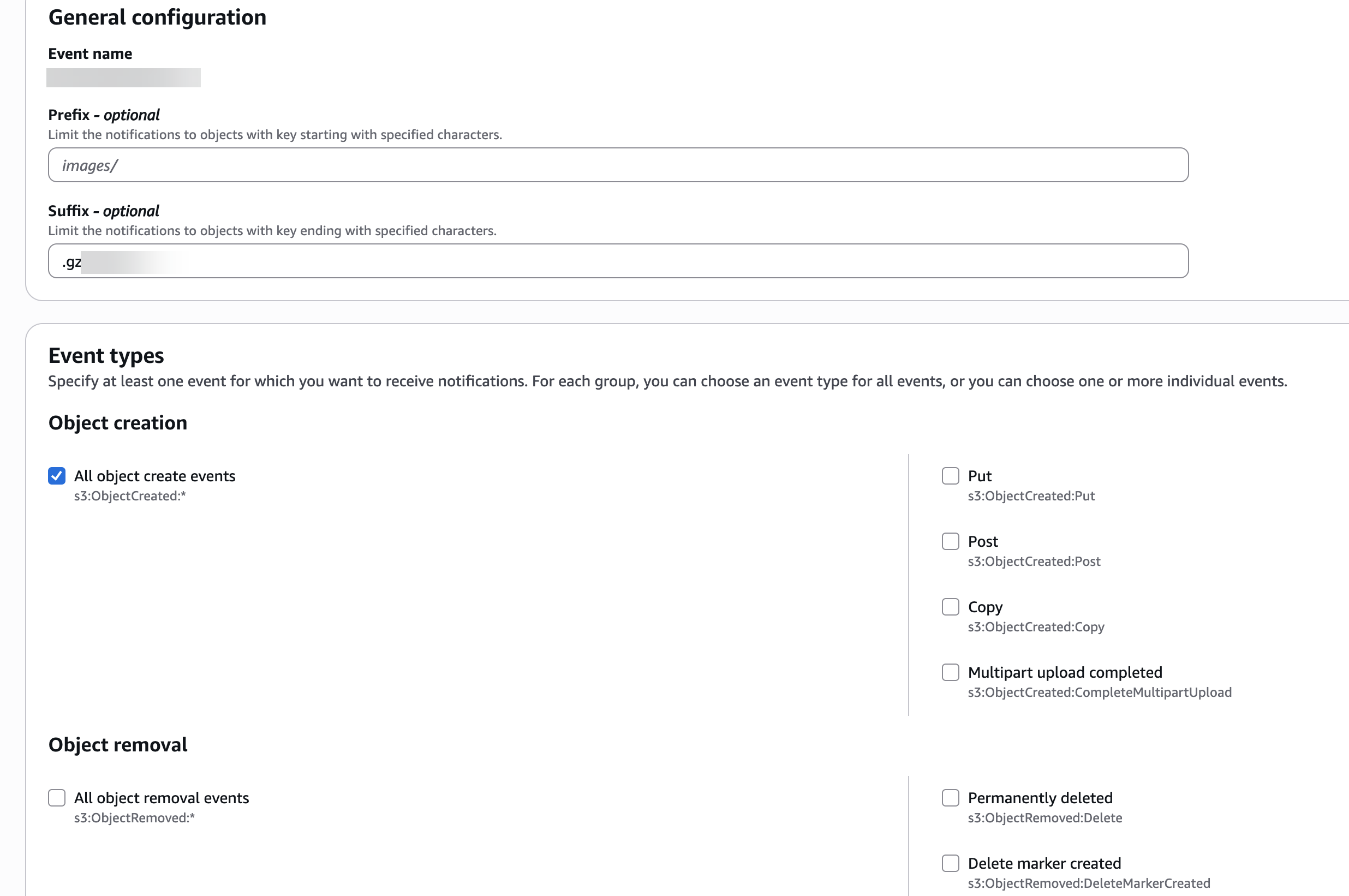The width and height of the screenshot is (1349, 896).
Task: Click the Event types heading
Action: click(x=106, y=355)
